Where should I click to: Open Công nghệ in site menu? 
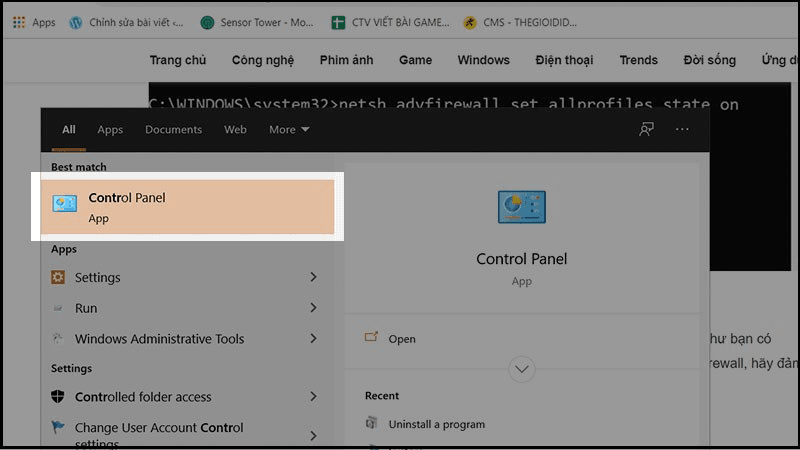pyautogui.click(x=263, y=60)
